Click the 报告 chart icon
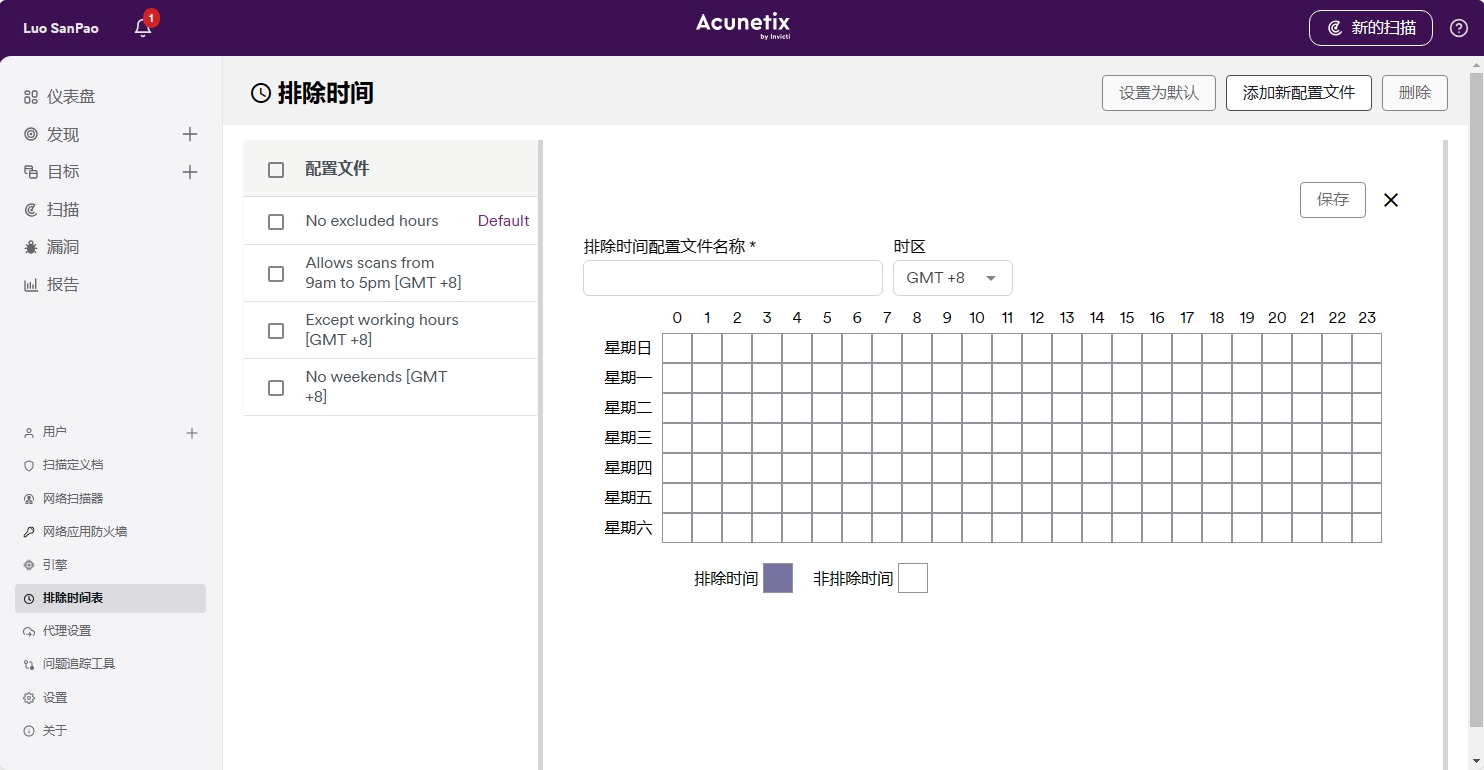The height and width of the screenshot is (770, 1484). tap(31, 285)
